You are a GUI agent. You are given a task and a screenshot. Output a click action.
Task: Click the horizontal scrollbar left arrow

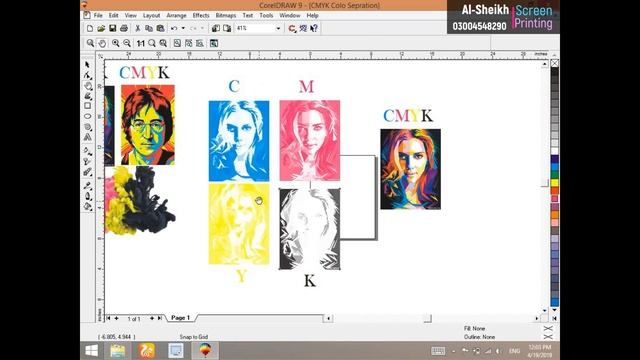[329, 318]
